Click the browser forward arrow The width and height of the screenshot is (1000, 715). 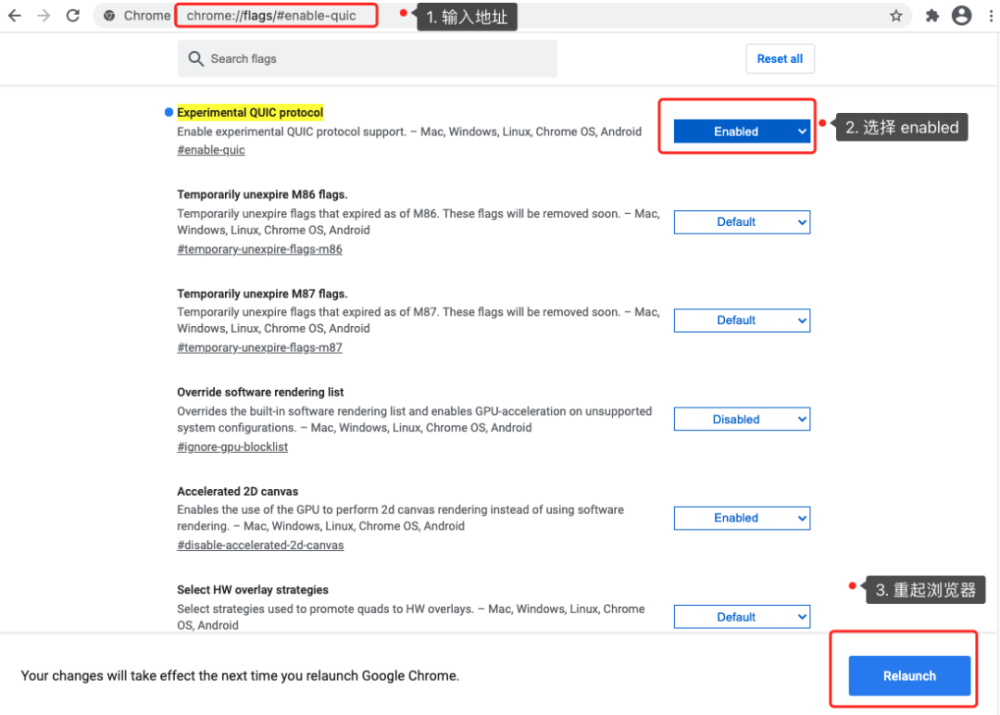tap(43, 15)
